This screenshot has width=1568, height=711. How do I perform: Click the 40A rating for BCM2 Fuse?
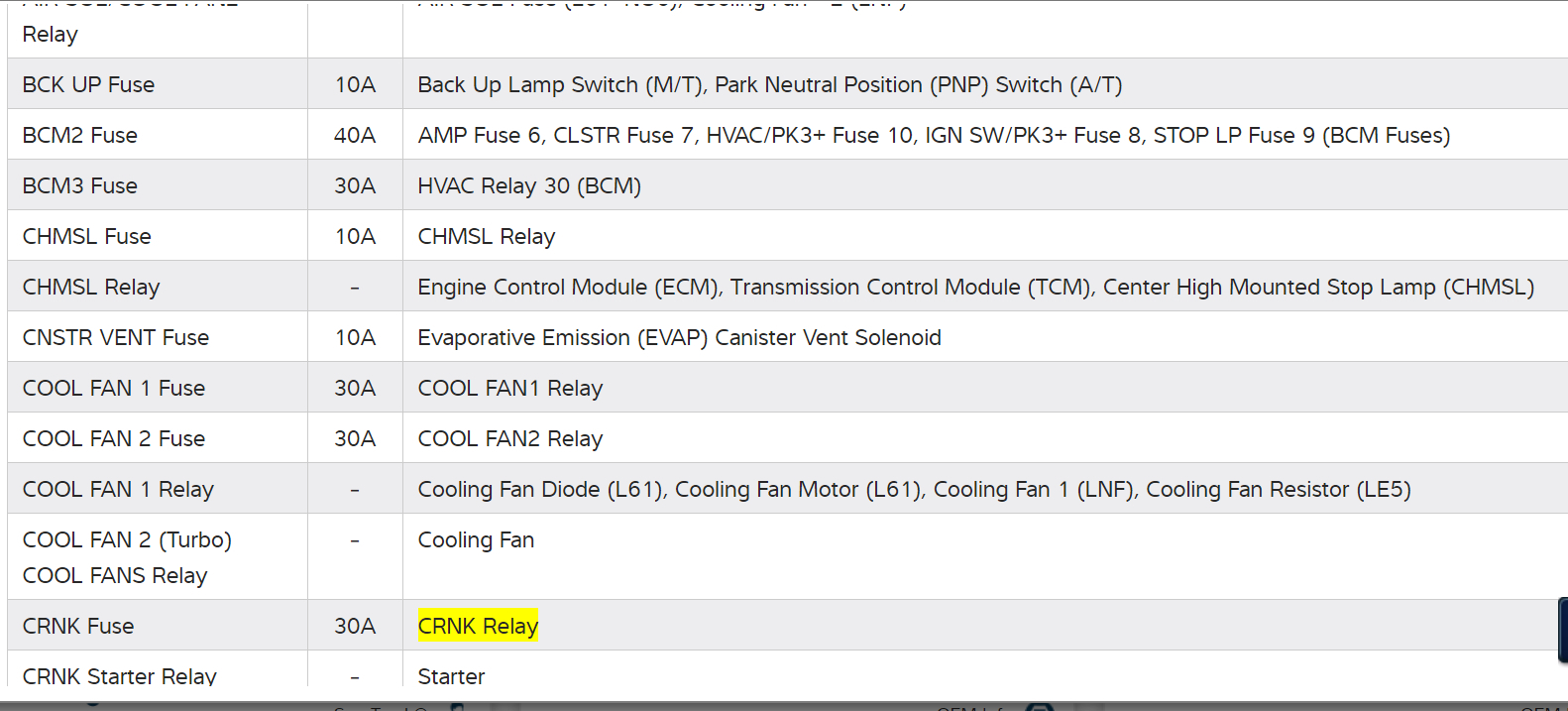355,135
